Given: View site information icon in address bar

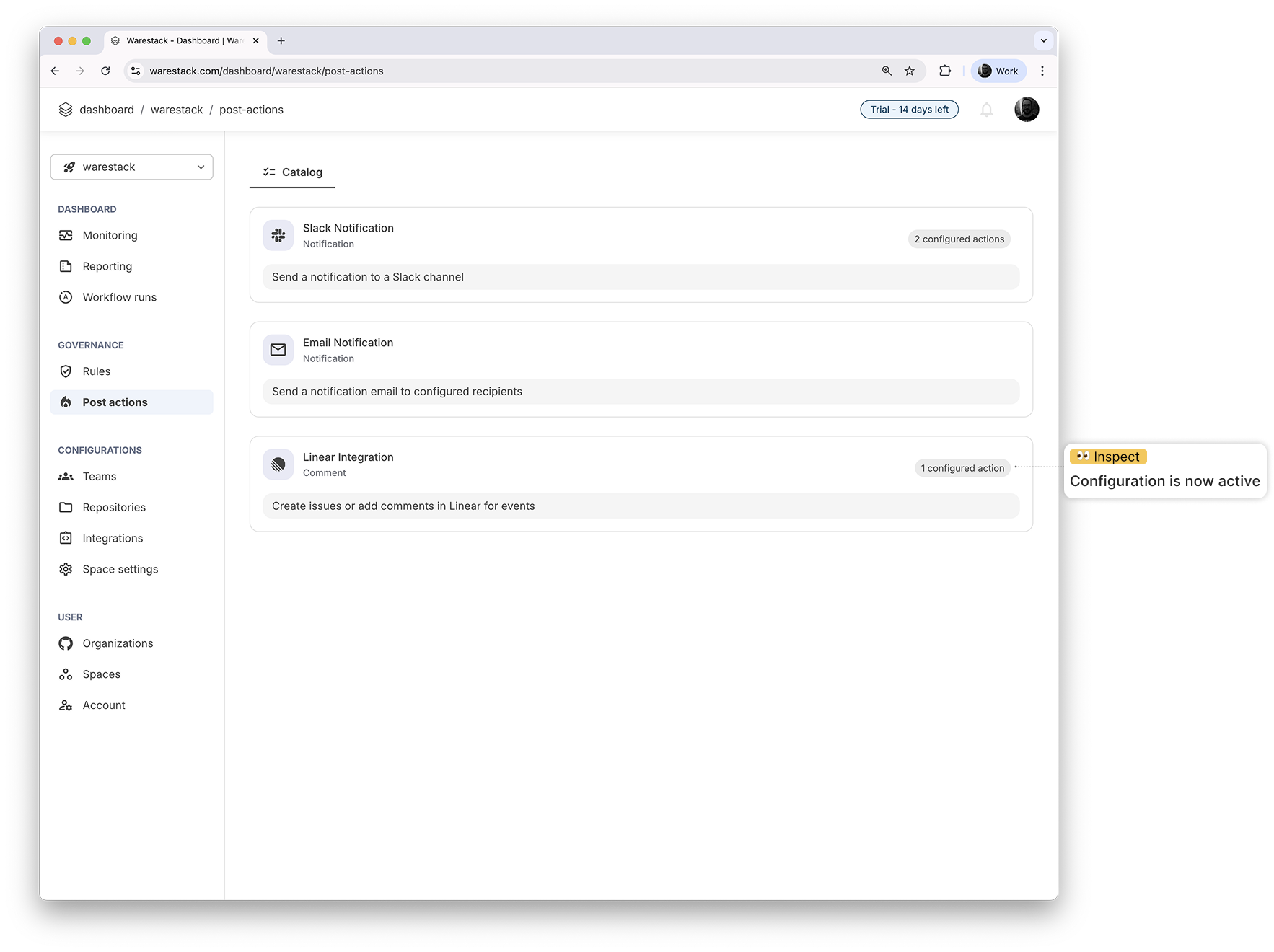Looking at the screenshot, I should point(136,71).
